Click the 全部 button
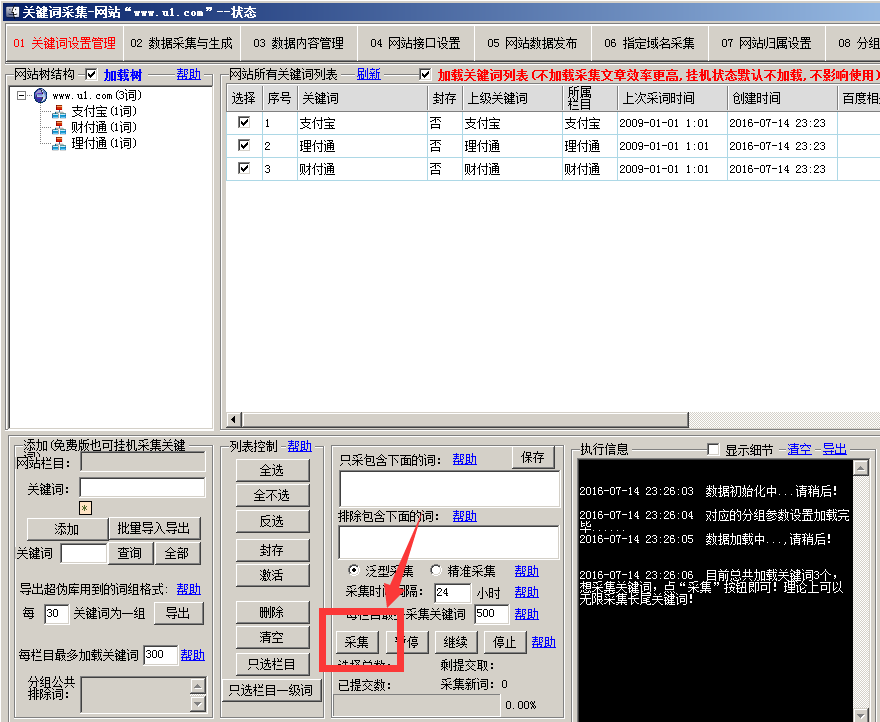The height and width of the screenshot is (722, 880). click(x=177, y=554)
